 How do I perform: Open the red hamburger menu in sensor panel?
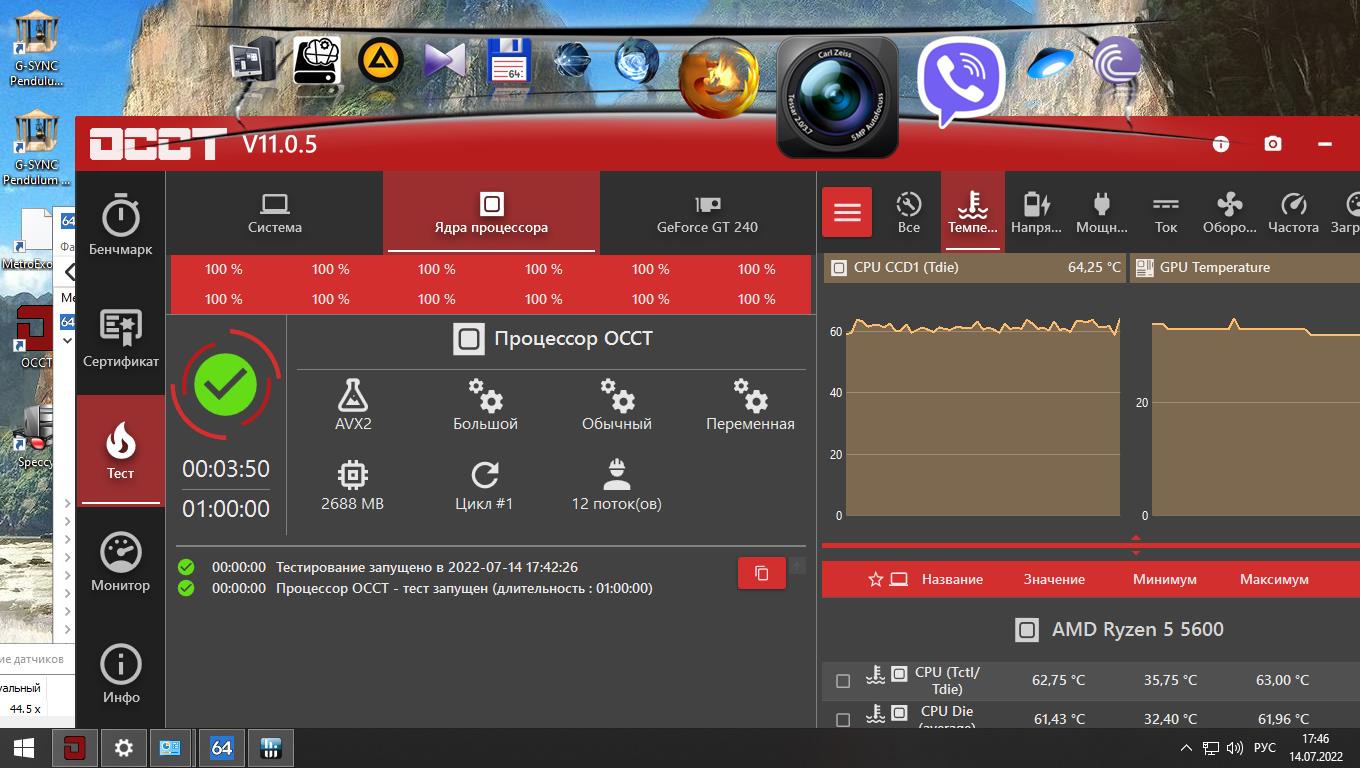click(847, 212)
